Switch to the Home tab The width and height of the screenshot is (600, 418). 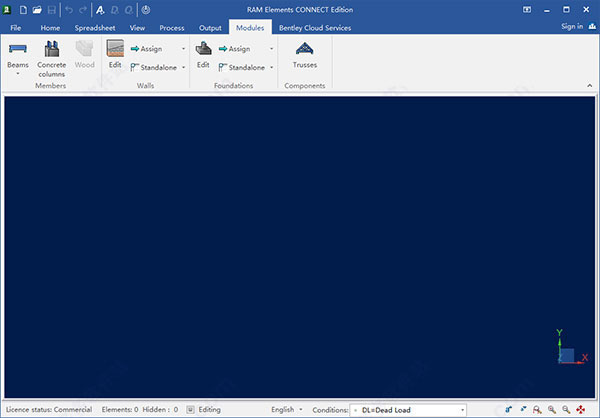(x=50, y=28)
